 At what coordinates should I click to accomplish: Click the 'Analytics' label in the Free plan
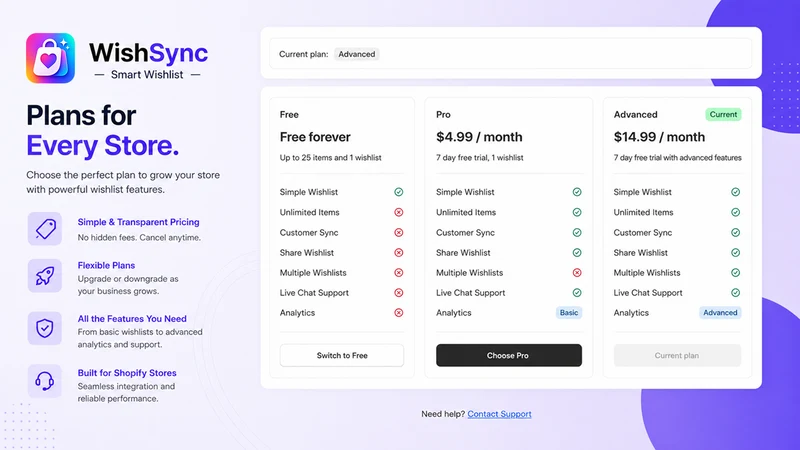[x=297, y=313]
